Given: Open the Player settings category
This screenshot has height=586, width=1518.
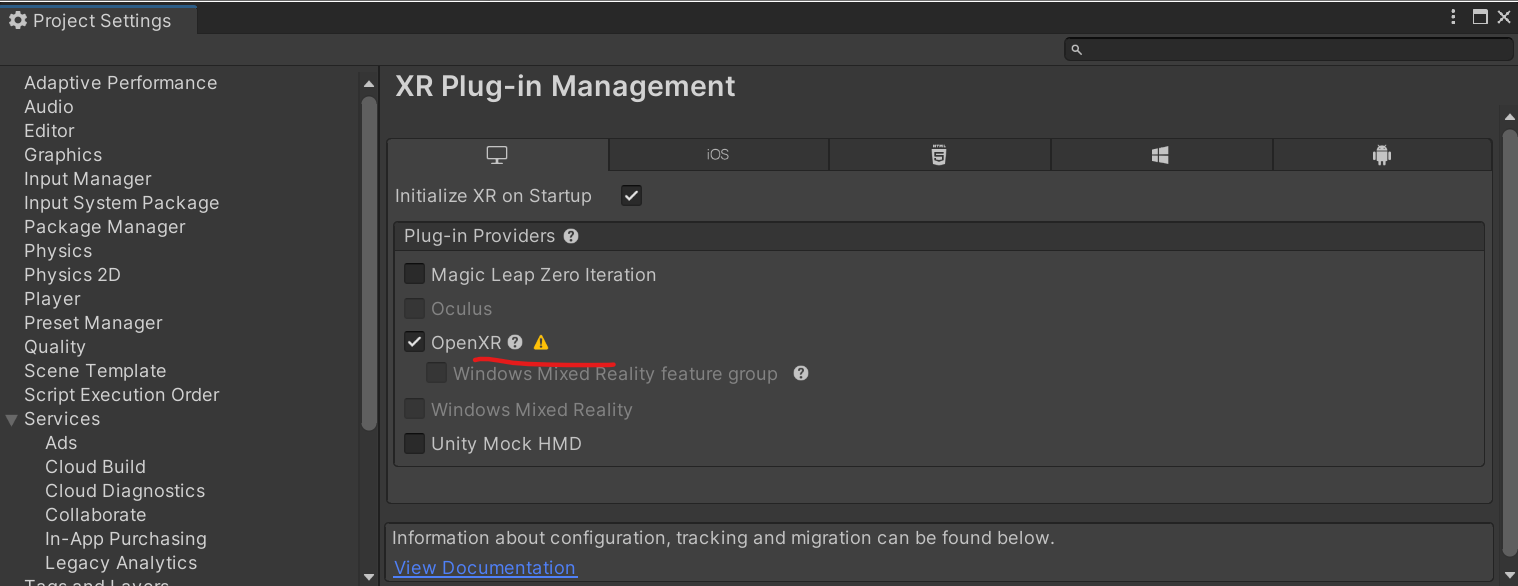Looking at the screenshot, I should pos(52,299).
